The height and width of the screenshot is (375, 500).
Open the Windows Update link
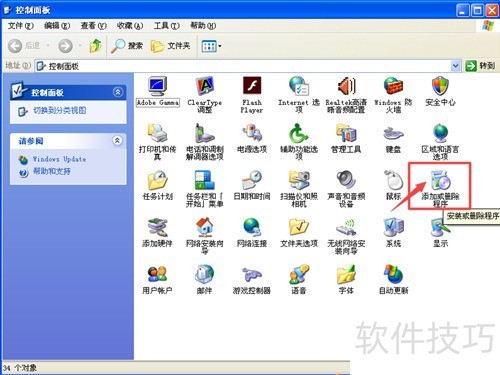click(x=59, y=159)
